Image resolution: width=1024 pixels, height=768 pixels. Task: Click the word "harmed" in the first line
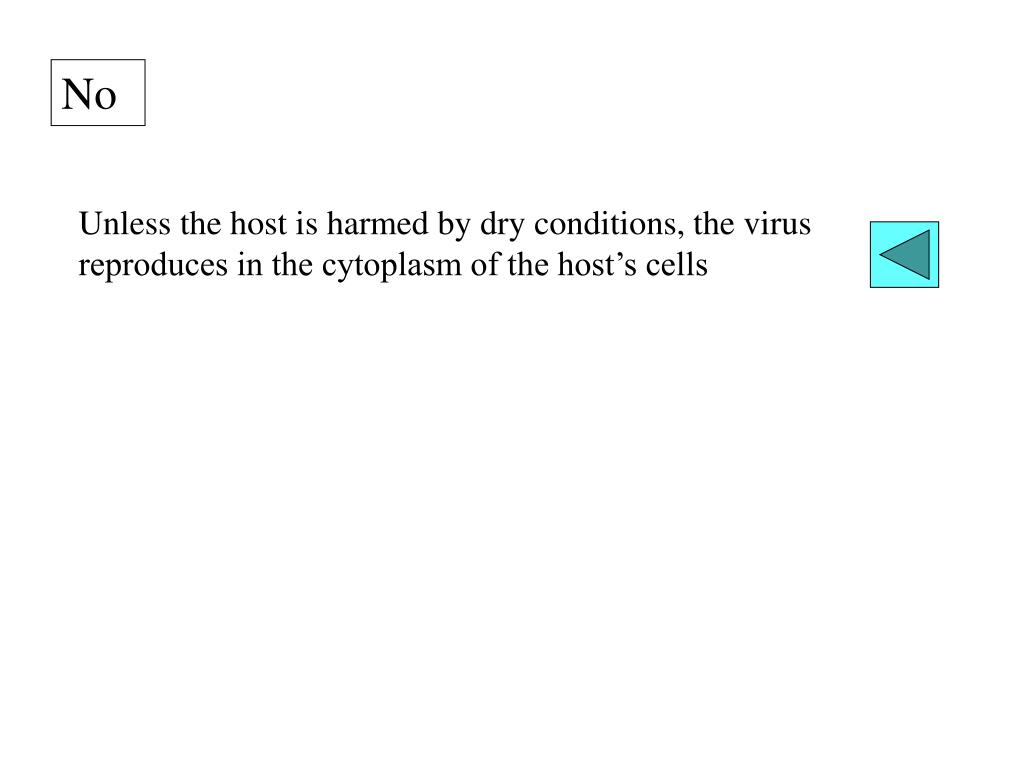click(x=377, y=223)
